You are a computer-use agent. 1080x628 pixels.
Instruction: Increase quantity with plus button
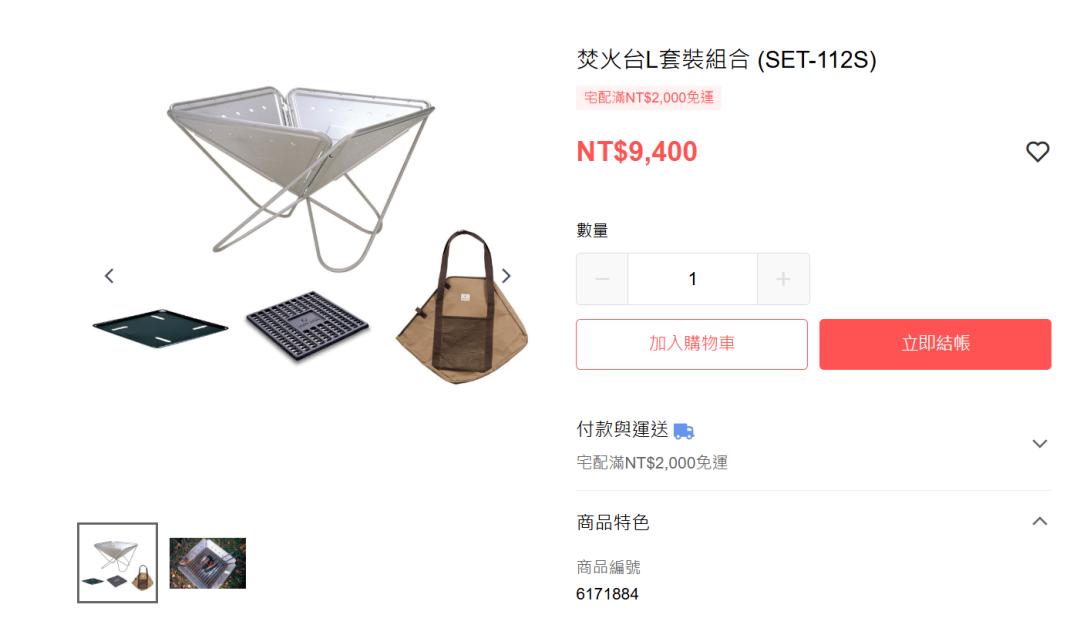point(783,279)
